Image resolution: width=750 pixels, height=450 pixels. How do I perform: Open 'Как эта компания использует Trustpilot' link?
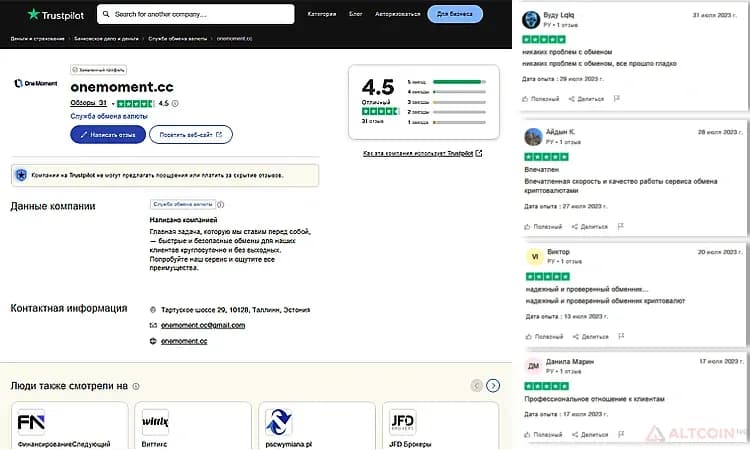coord(422,154)
